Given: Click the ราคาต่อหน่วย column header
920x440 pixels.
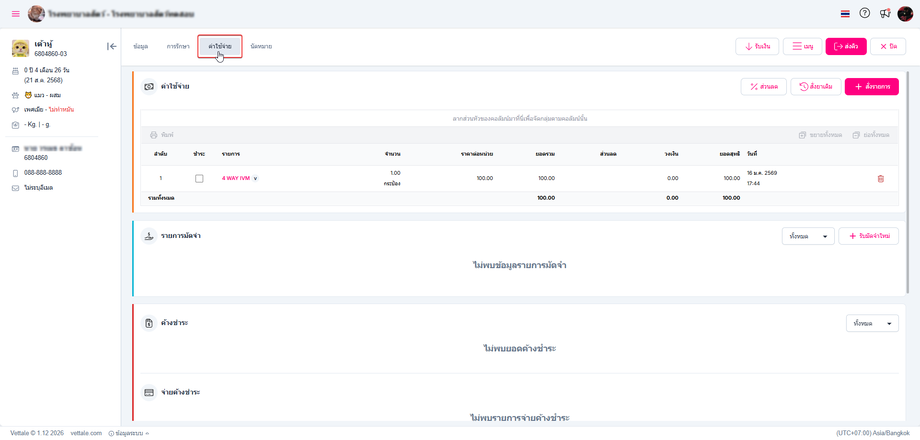Looking at the screenshot, I should tap(476, 154).
